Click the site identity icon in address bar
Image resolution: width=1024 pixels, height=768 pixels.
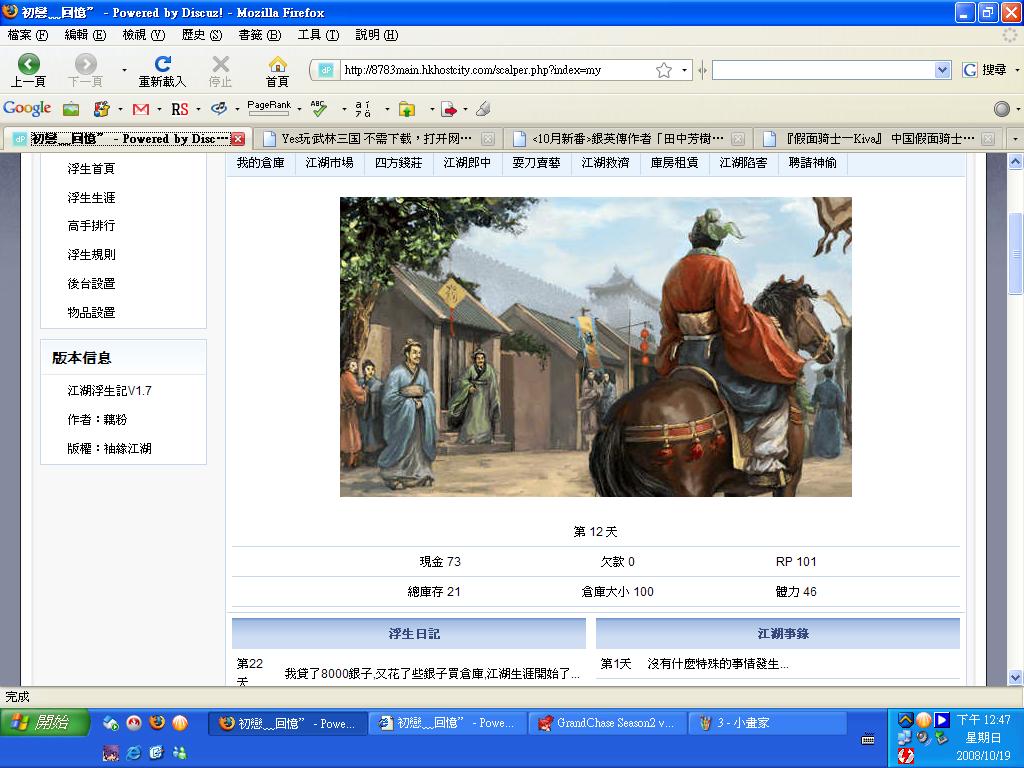click(327, 70)
